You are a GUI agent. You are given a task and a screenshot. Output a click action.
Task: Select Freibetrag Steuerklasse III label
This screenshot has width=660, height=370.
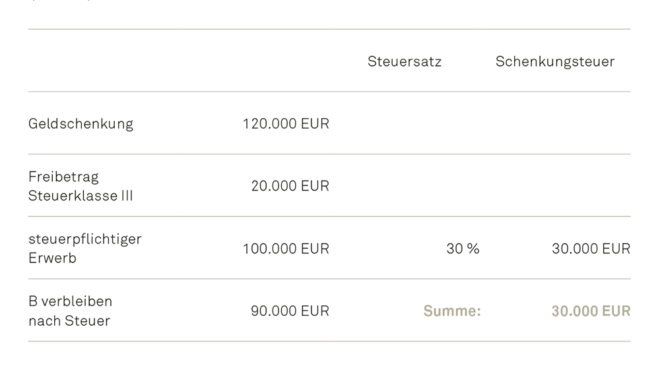tap(81, 186)
